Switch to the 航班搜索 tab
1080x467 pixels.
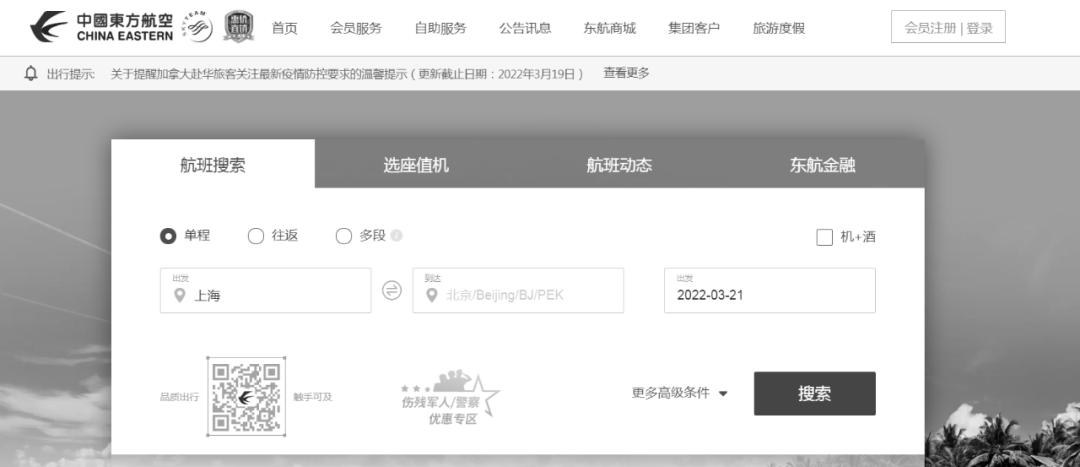tap(213, 164)
